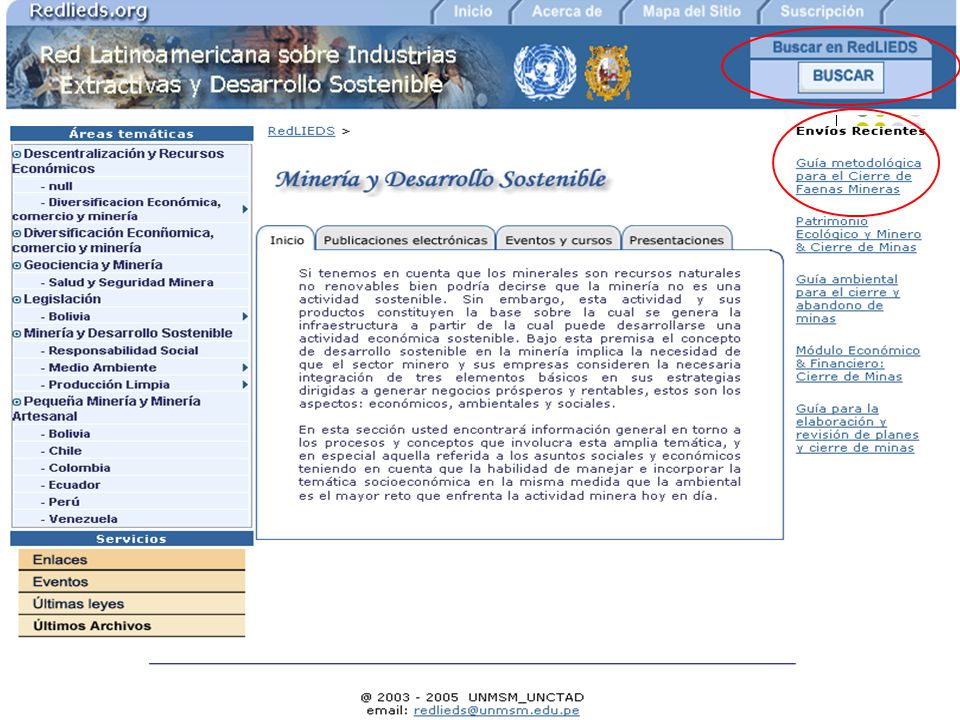Viewport: 960px width, 720px height.
Task: Click the Servicios panel header
Action: tap(132, 539)
